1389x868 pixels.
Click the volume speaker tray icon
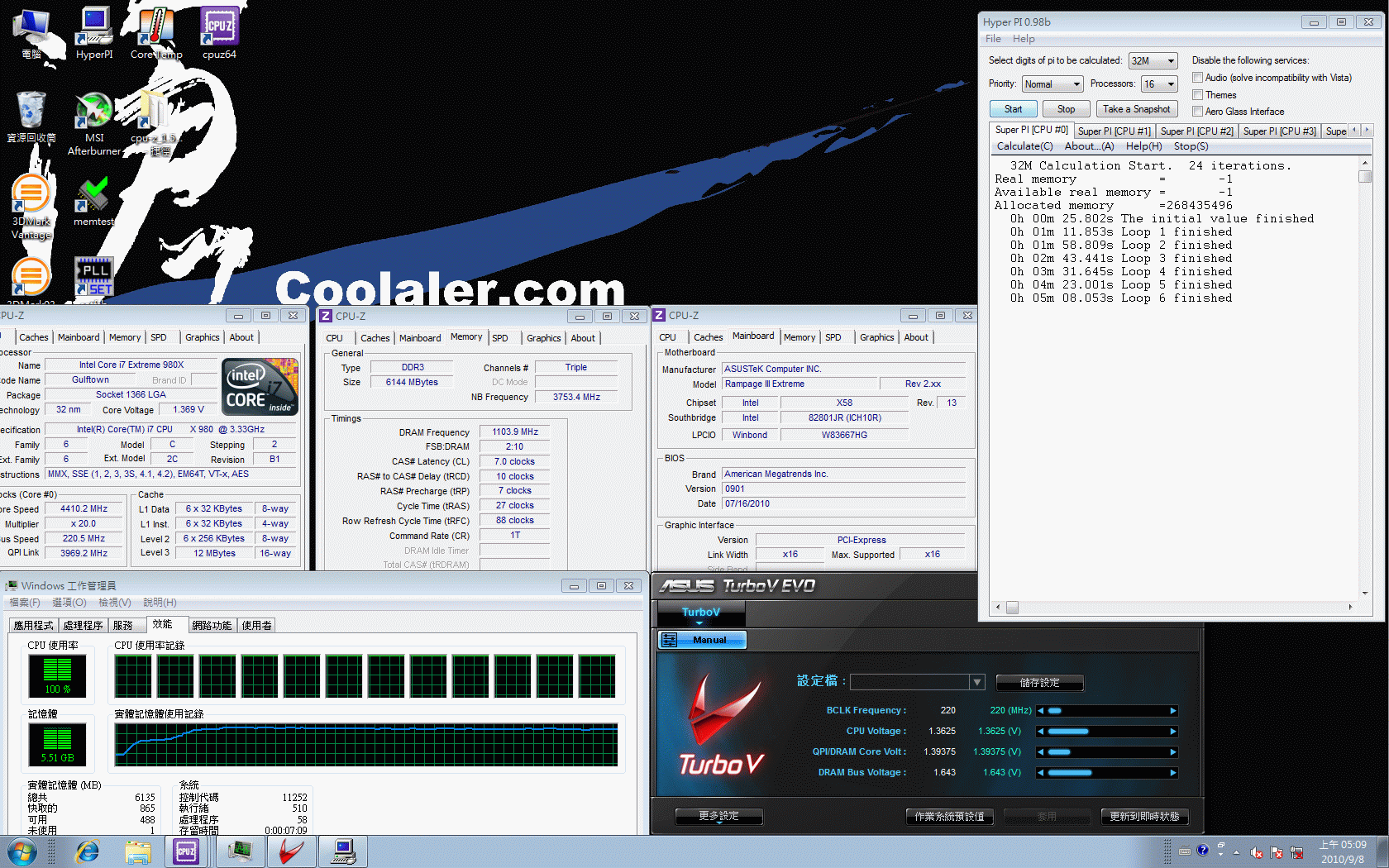click(1257, 852)
